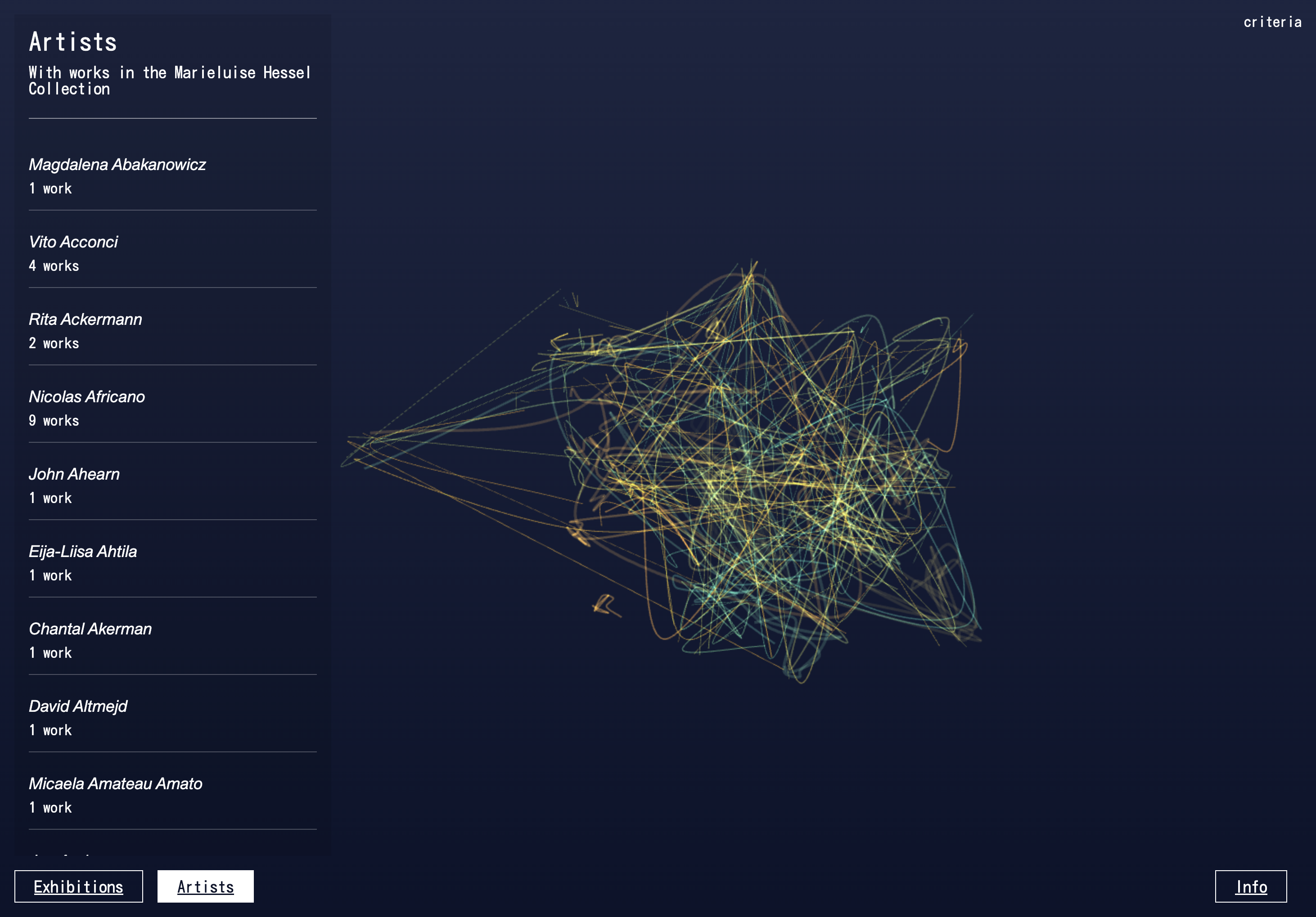The width and height of the screenshot is (1316, 917).
Task: Select Micaela Amateau Amato entry
Action: point(115,784)
